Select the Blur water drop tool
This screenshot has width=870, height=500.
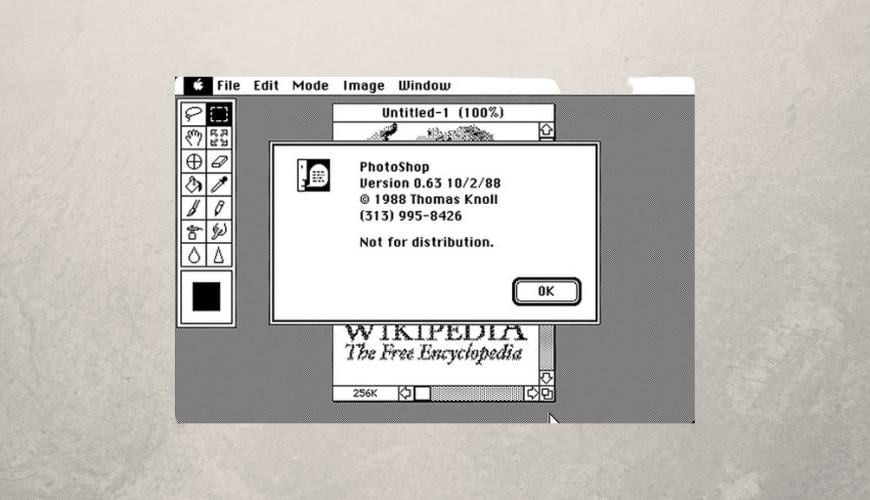(x=194, y=255)
